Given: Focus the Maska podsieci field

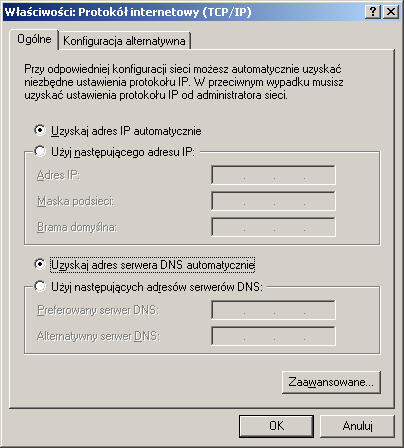Looking at the screenshot, I should 273,201.
